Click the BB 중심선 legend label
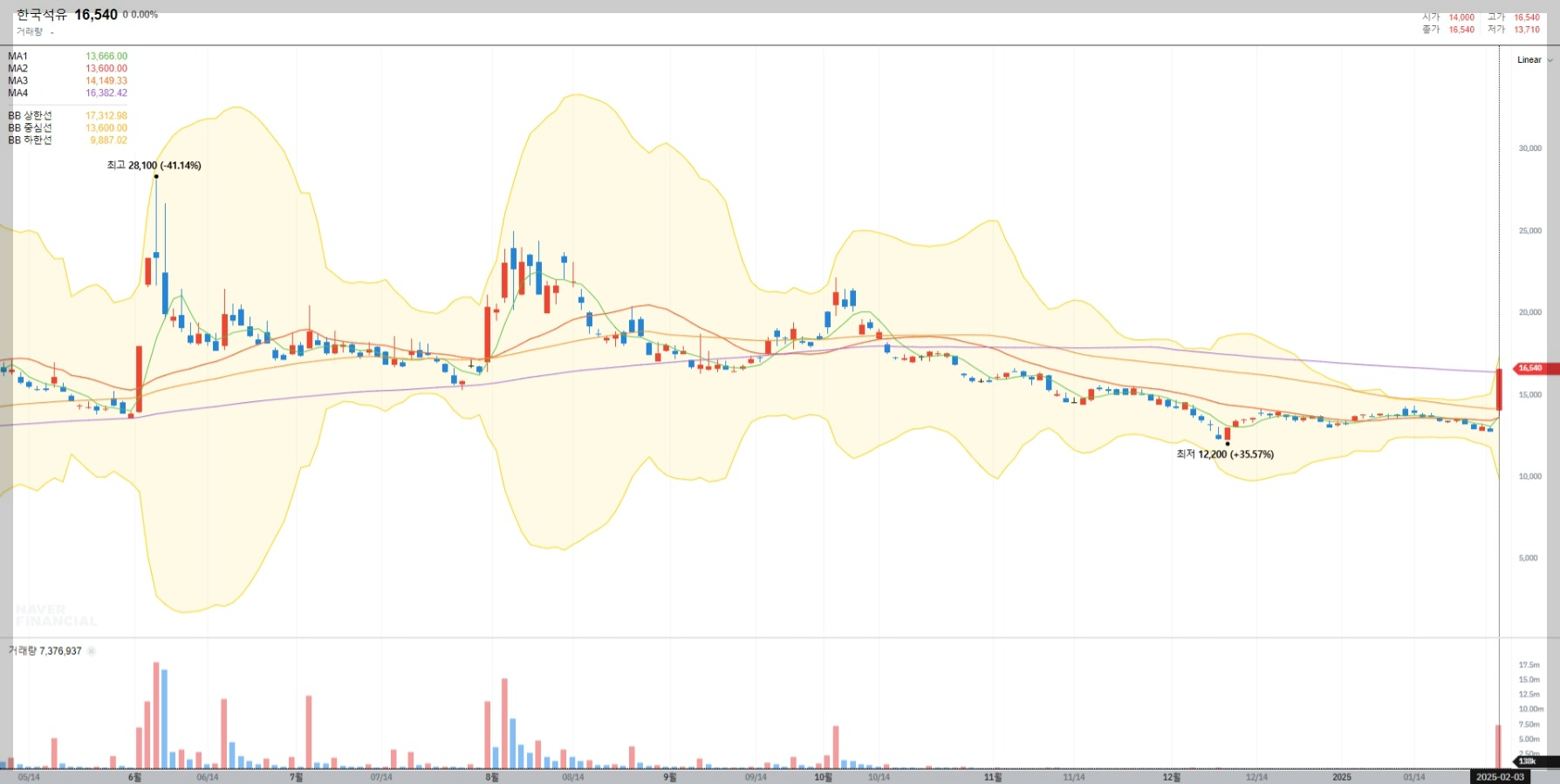The height and width of the screenshot is (784, 1560). 30,127
